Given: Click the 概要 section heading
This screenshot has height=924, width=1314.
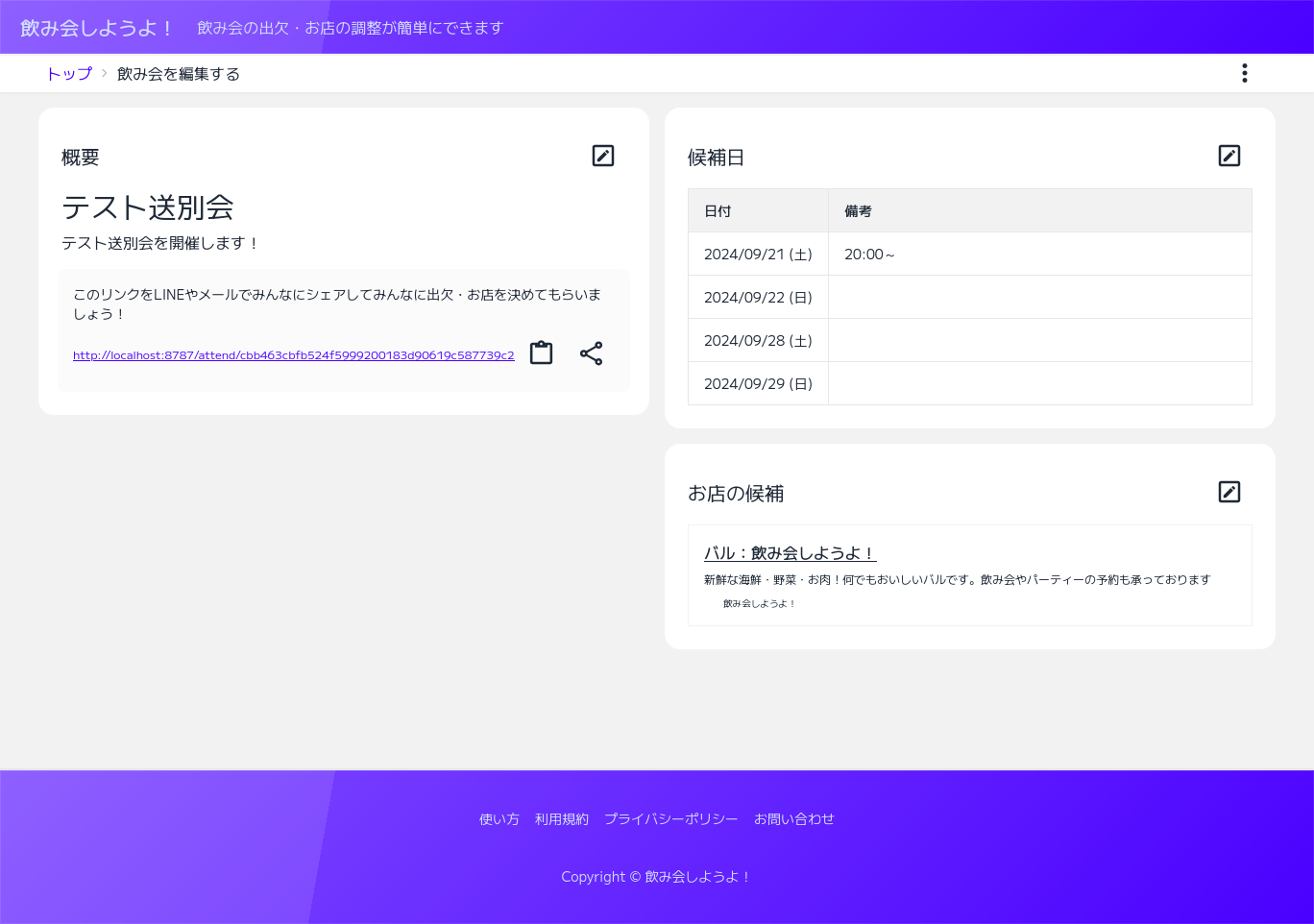Looking at the screenshot, I should [81, 158].
